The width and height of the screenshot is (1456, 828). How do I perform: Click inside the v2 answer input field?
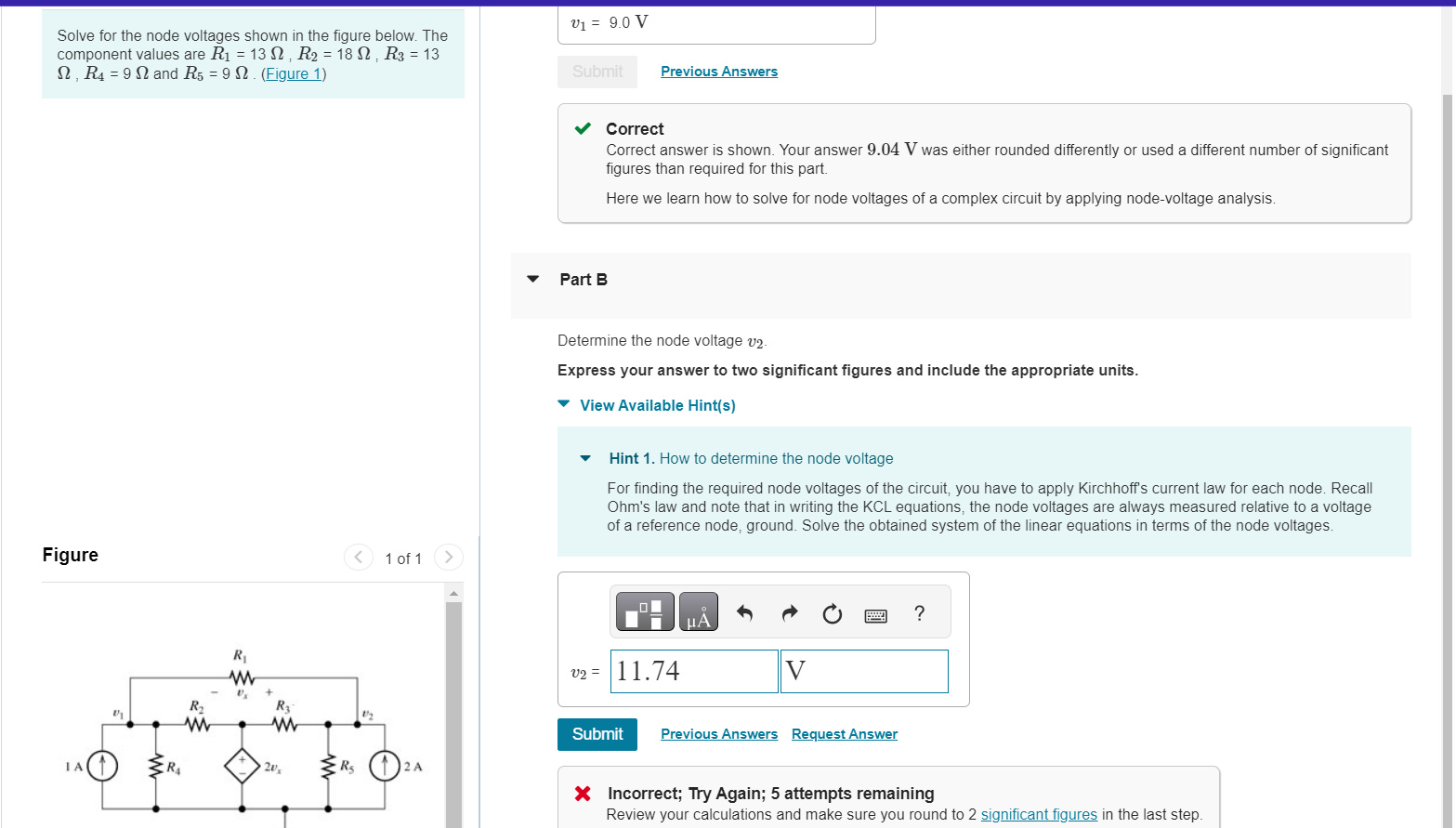(x=693, y=671)
